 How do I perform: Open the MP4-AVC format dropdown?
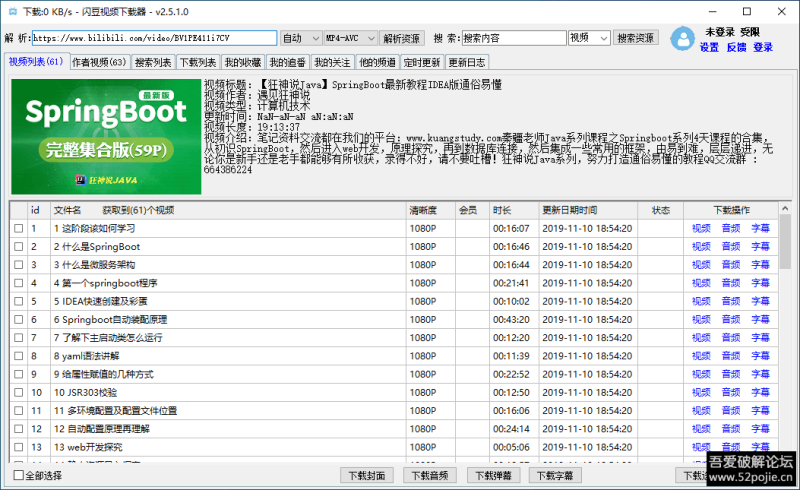pos(351,38)
